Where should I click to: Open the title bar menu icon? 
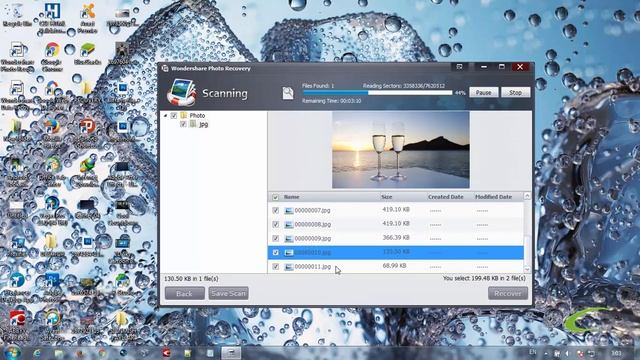coord(459,67)
